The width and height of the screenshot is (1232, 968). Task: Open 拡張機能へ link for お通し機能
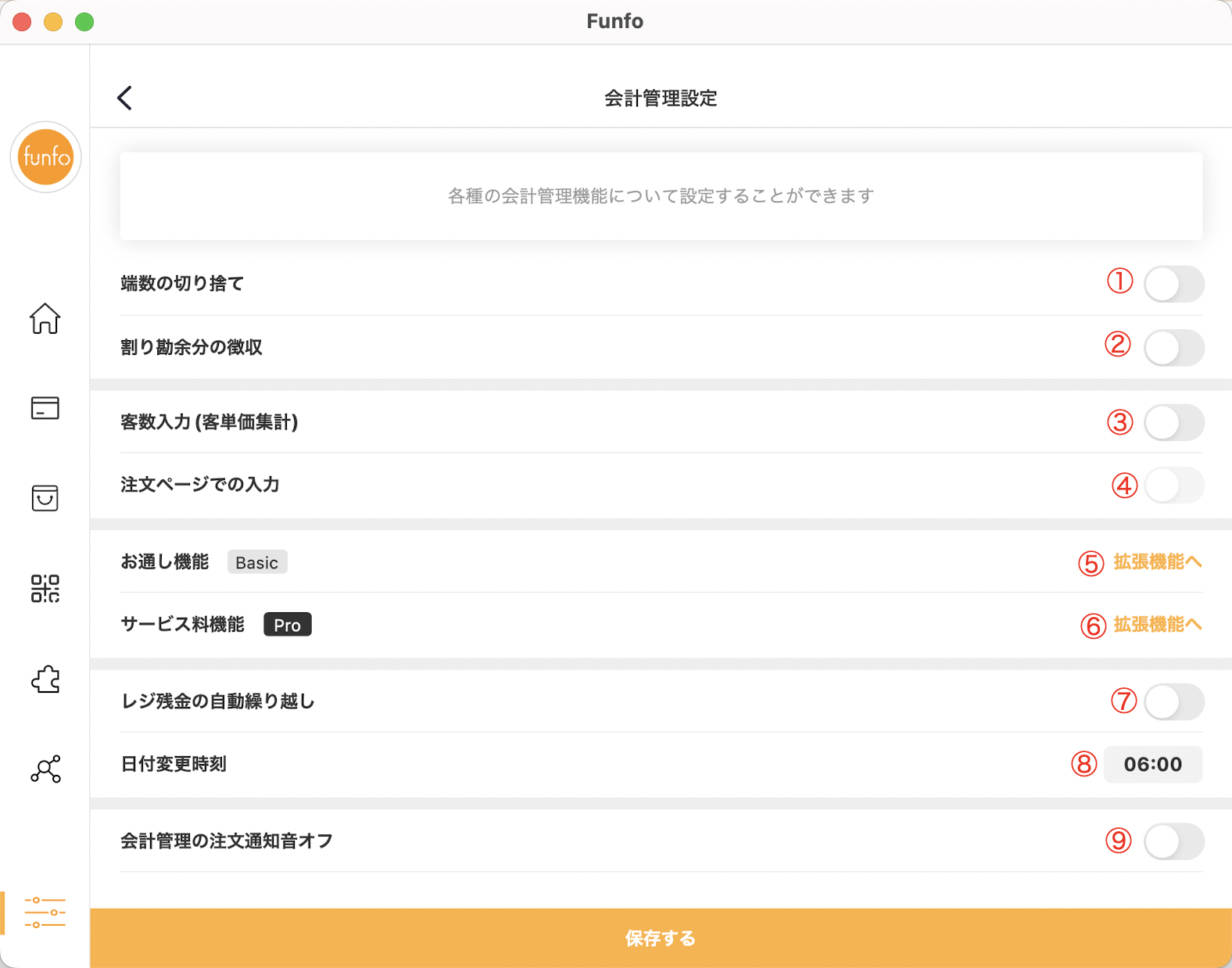pos(1158,561)
